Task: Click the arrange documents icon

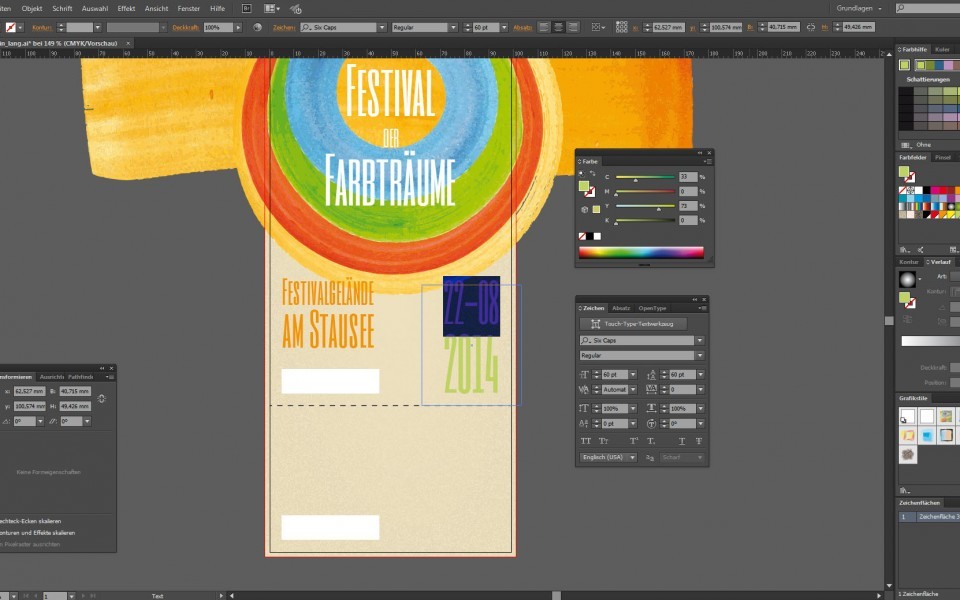Action: click(x=271, y=9)
